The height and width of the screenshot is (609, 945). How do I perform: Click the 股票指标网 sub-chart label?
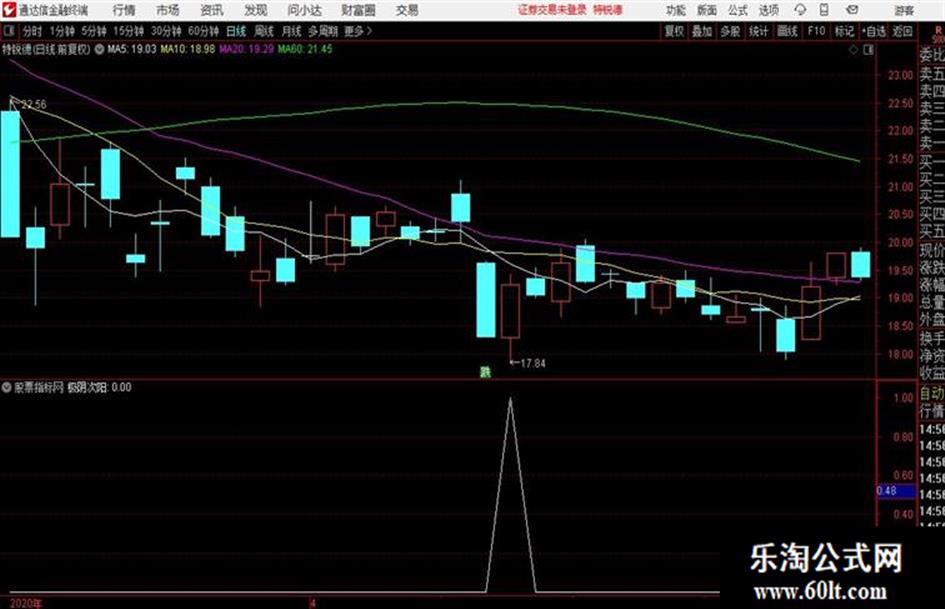point(39,387)
